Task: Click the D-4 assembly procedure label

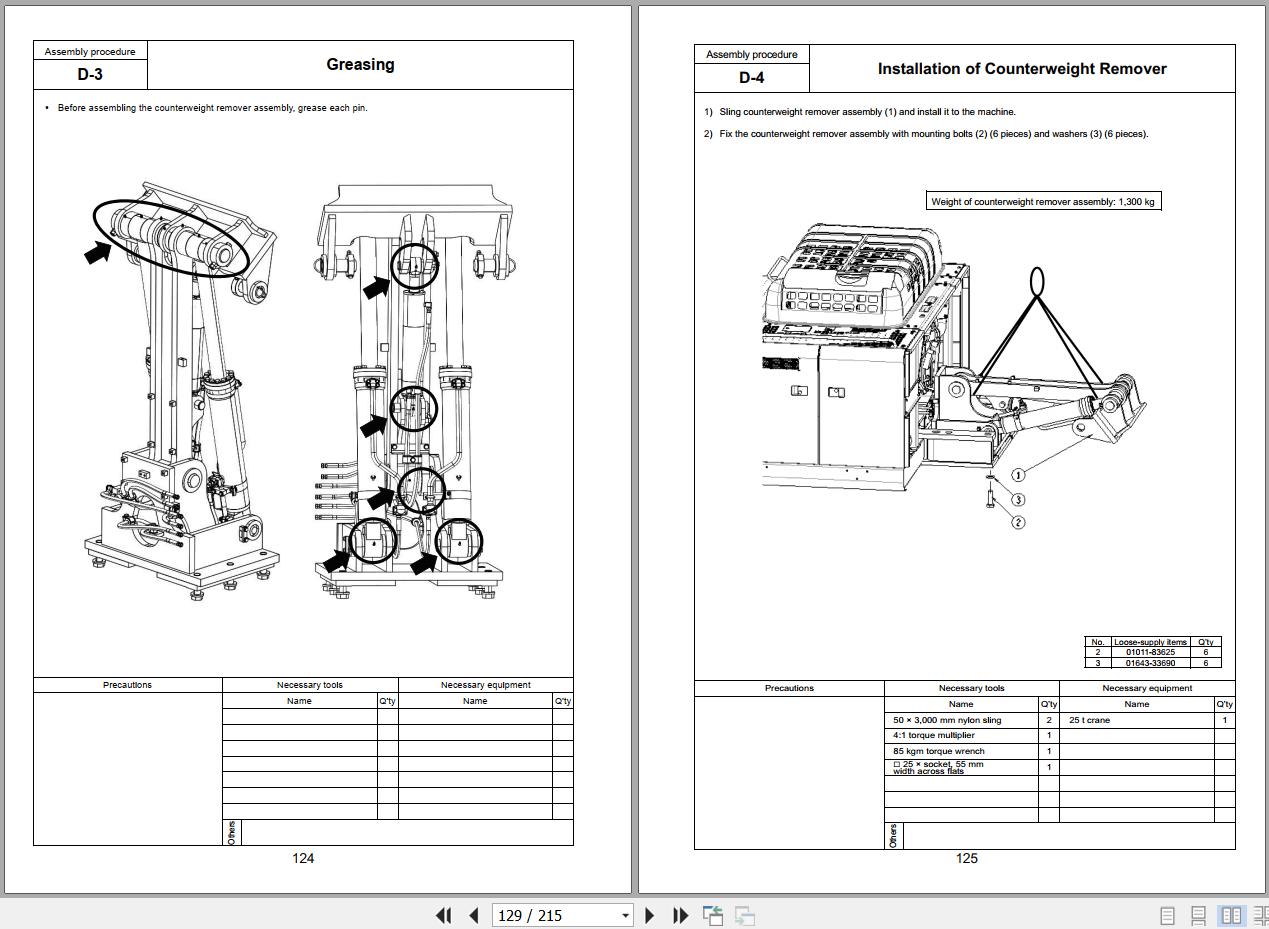Action: click(x=751, y=77)
